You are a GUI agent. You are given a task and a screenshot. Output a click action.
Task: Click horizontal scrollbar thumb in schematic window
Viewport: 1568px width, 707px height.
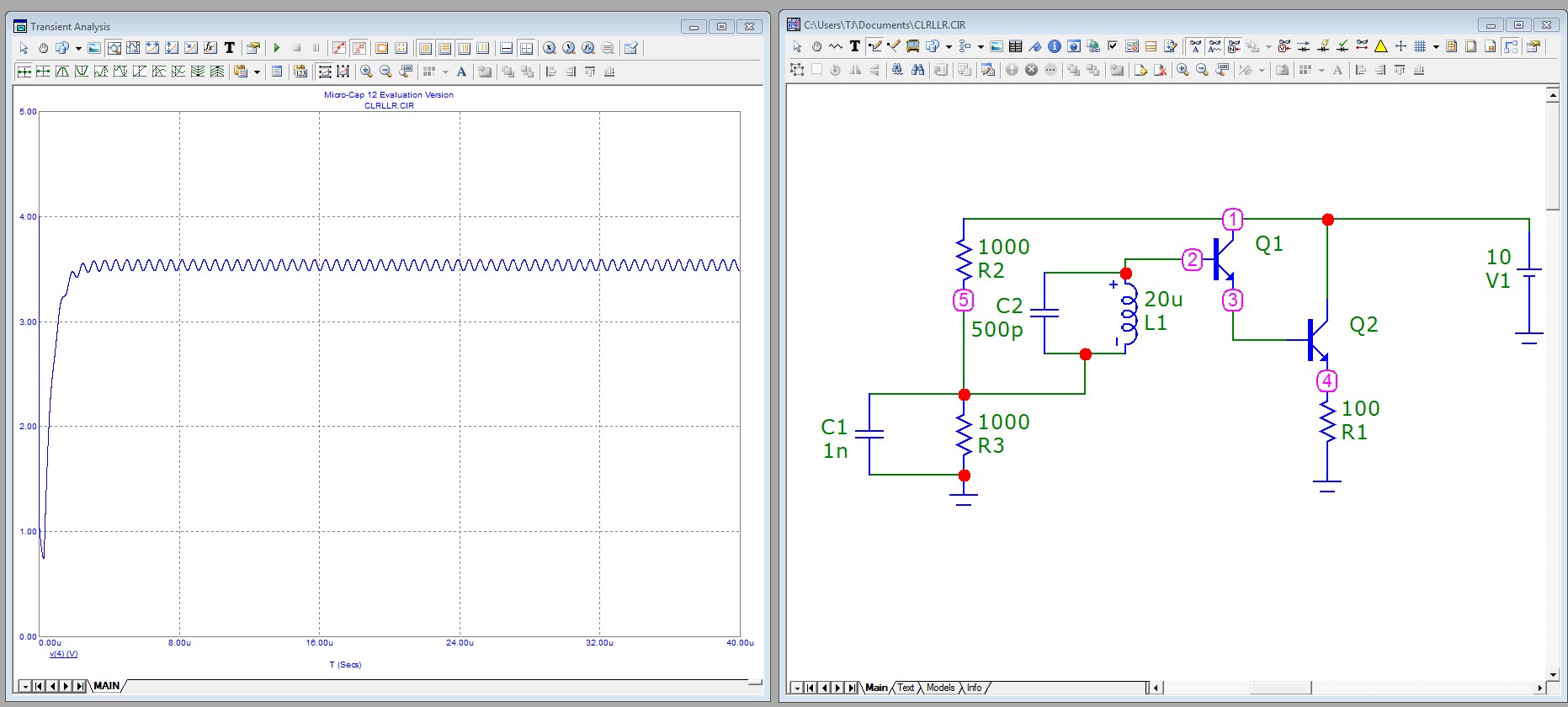click(1280, 688)
